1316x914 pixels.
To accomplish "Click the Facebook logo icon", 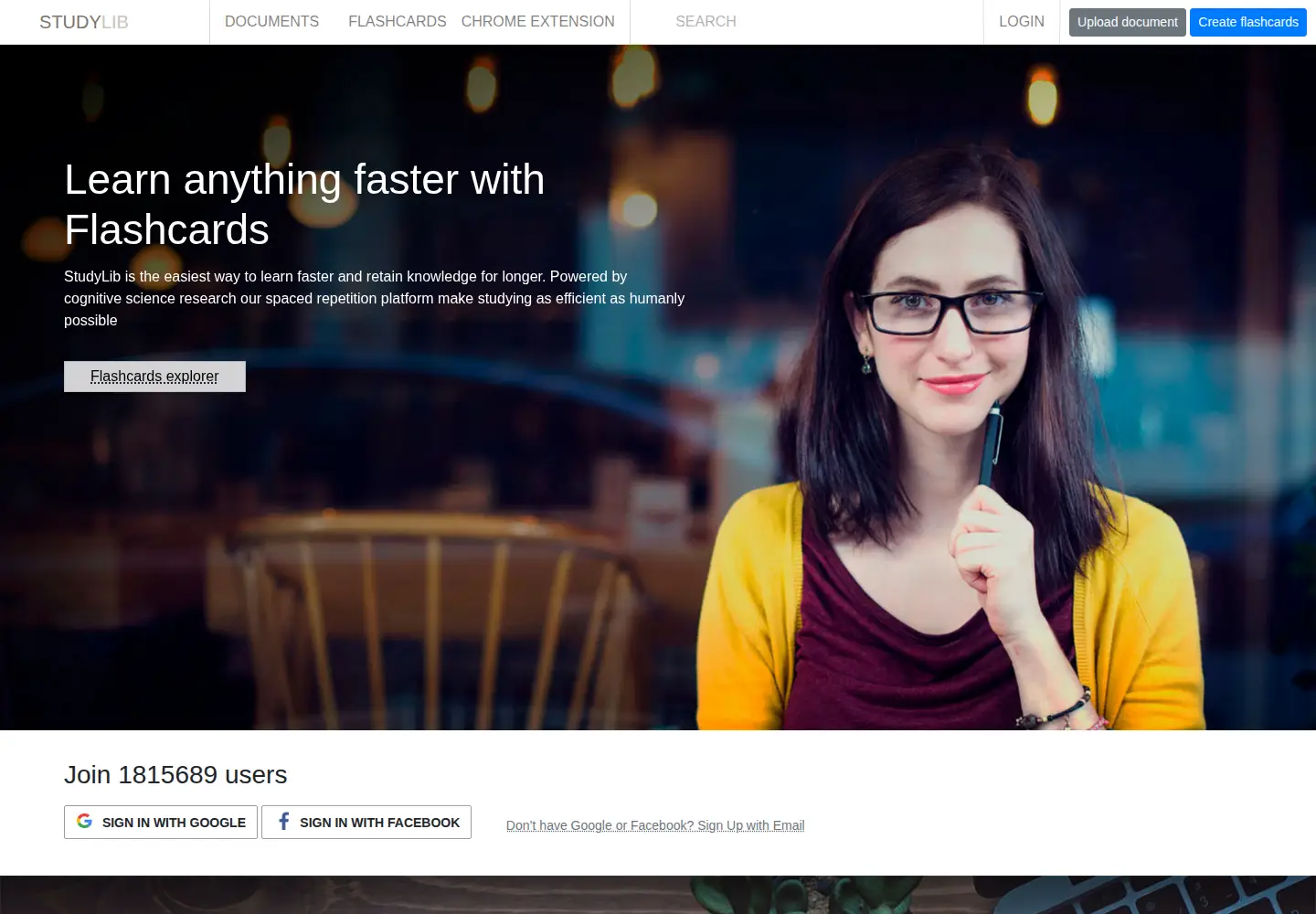I will coord(283,821).
